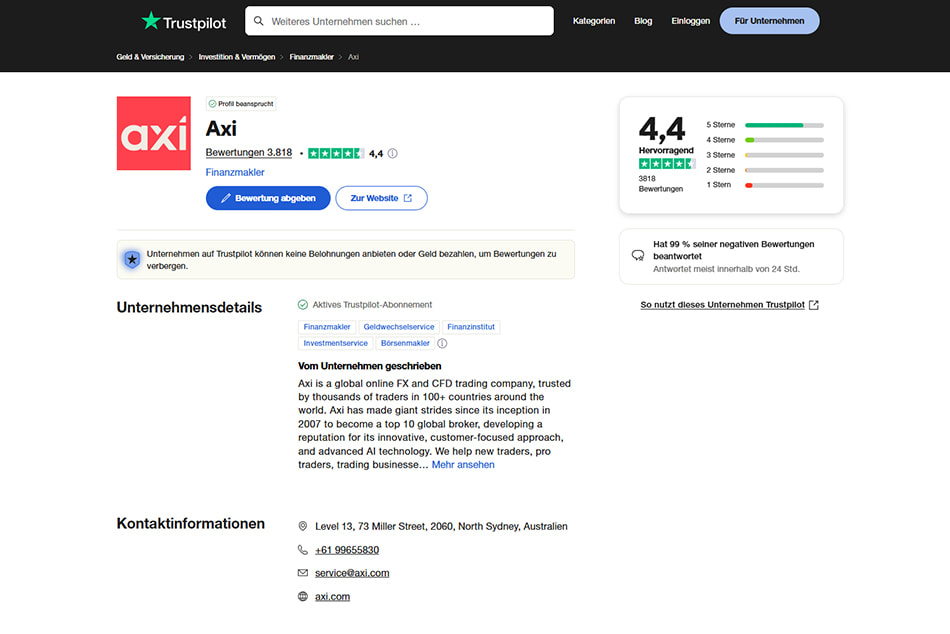Call the phone number +61 99655830

point(347,550)
